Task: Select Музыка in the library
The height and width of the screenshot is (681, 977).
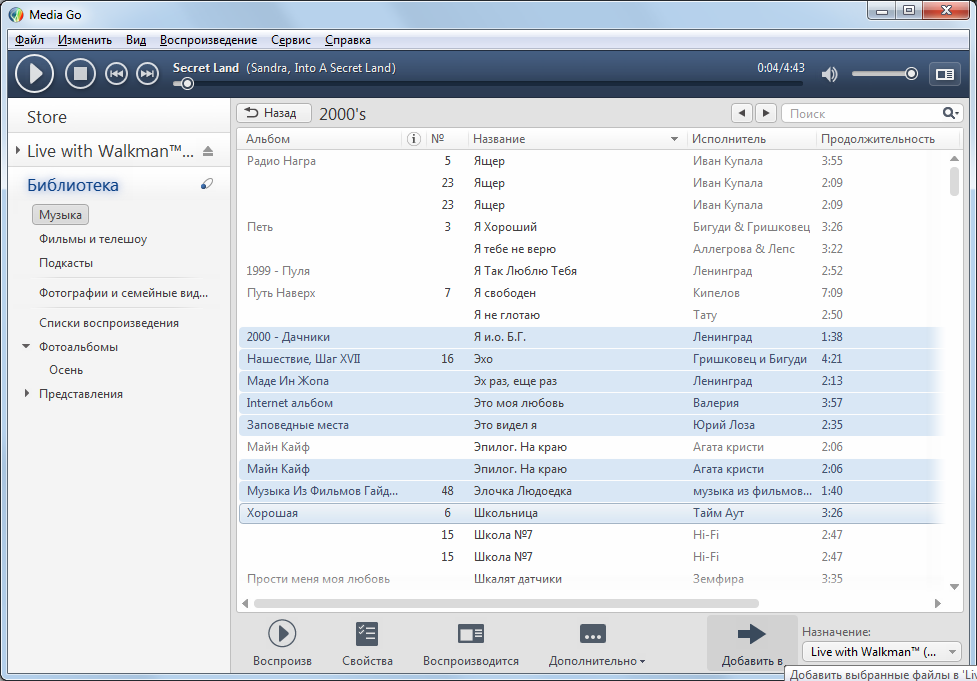Action: (60, 215)
